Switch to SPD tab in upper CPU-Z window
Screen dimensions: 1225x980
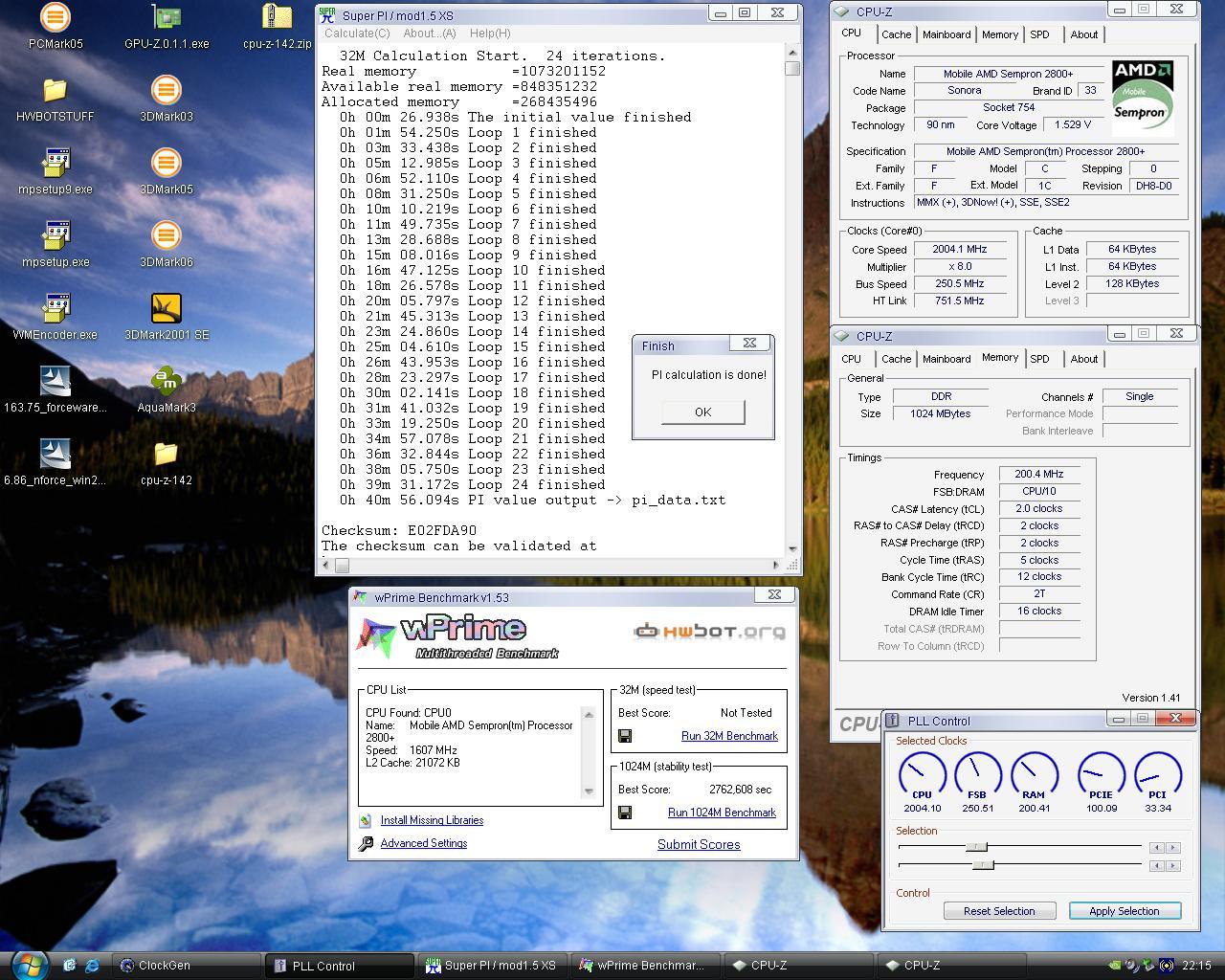click(x=1039, y=34)
